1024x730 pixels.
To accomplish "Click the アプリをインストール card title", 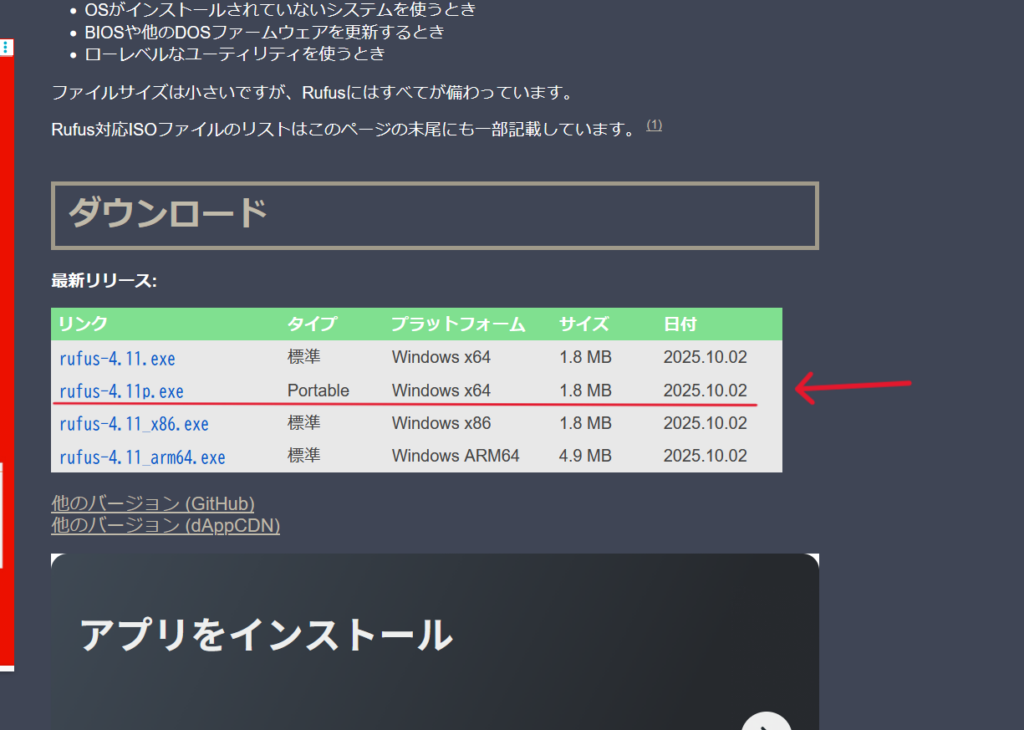I will [x=266, y=635].
